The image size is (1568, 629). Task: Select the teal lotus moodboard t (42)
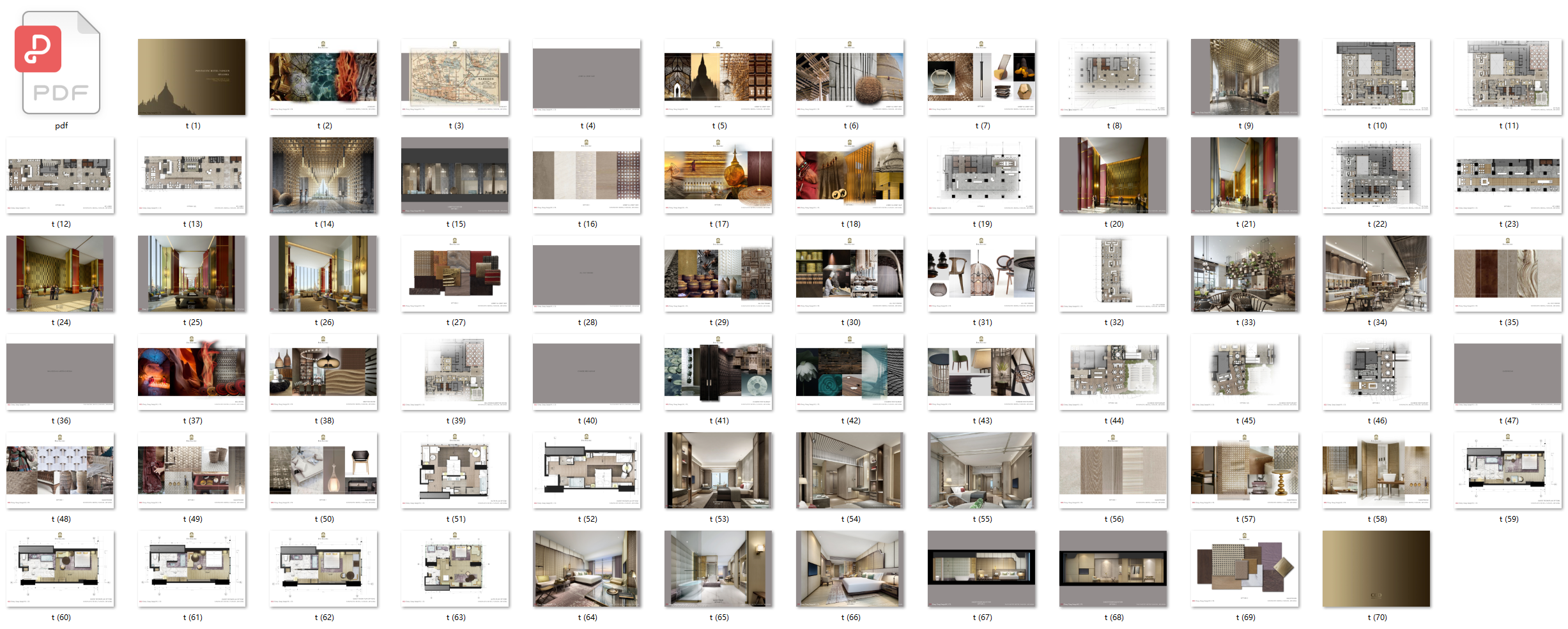coord(850,372)
